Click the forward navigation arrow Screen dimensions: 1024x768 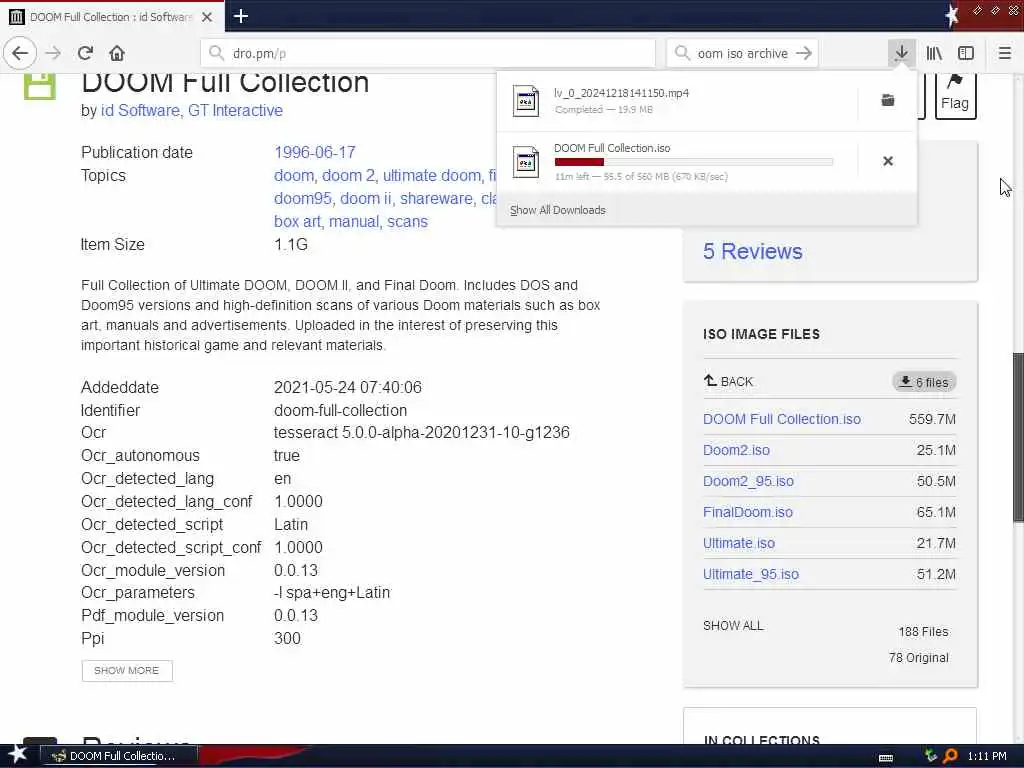(x=54, y=54)
